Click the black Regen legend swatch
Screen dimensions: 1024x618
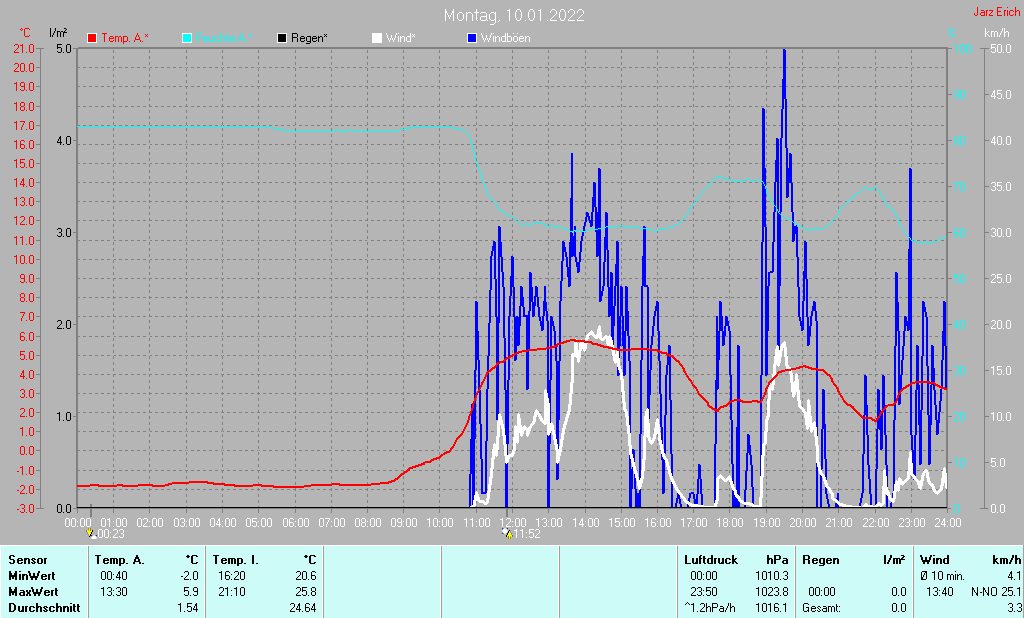pyautogui.click(x=281, y=38)
